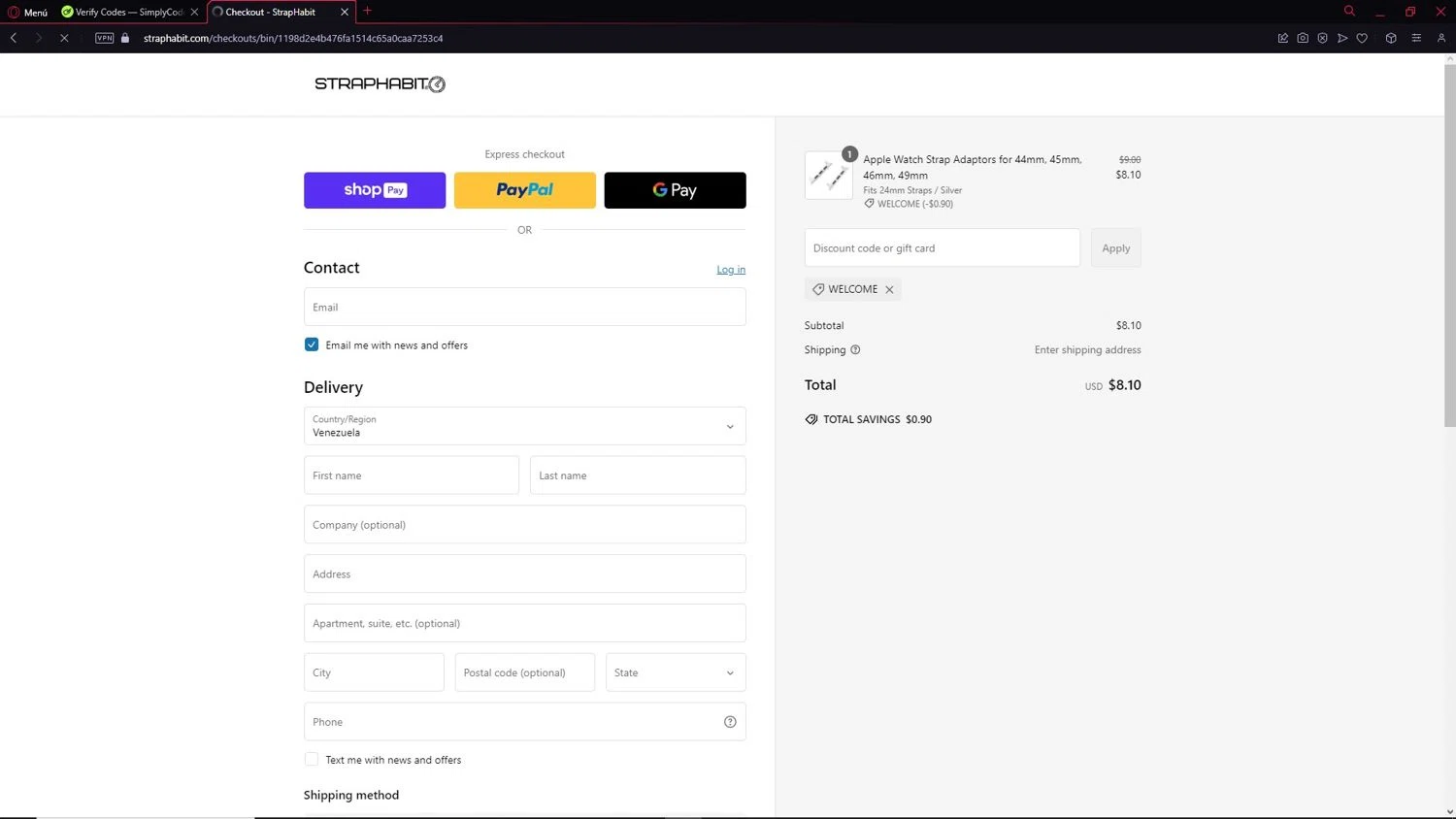Open the extensions cube icon
Image resolution: width=1456 pixels, height=819 pixels.
point(1391,38)
